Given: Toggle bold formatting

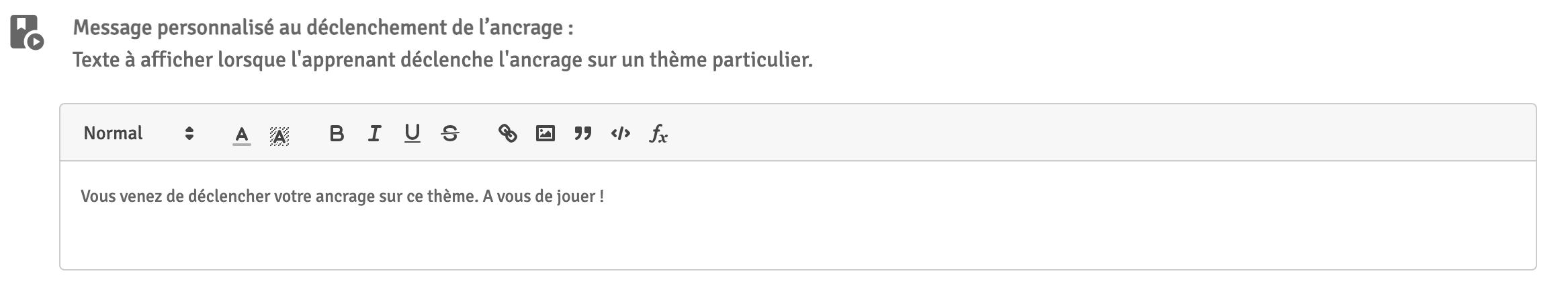Looking at the screenshot, I should [337, 134].
